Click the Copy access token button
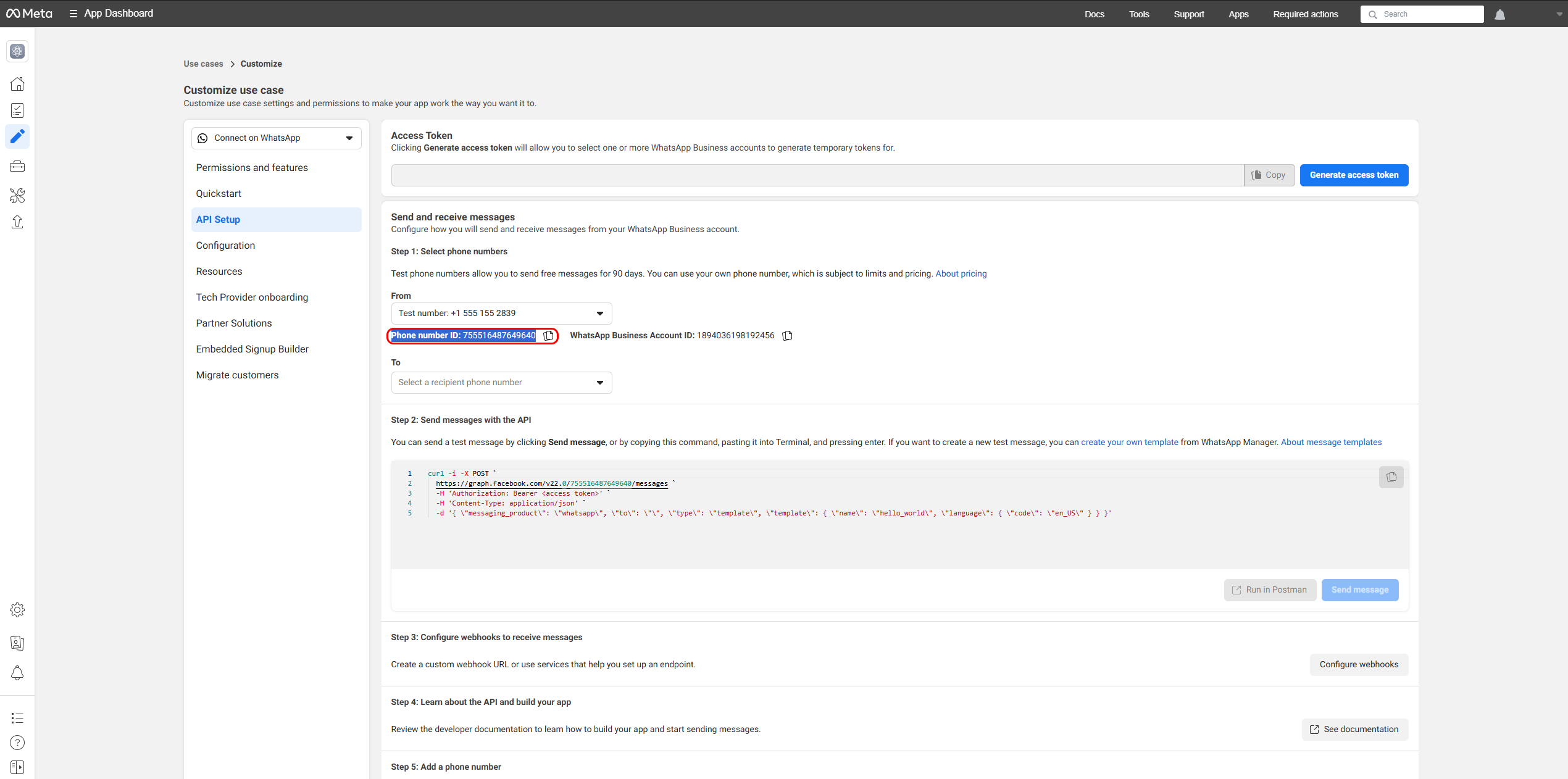 (1269, 175)
